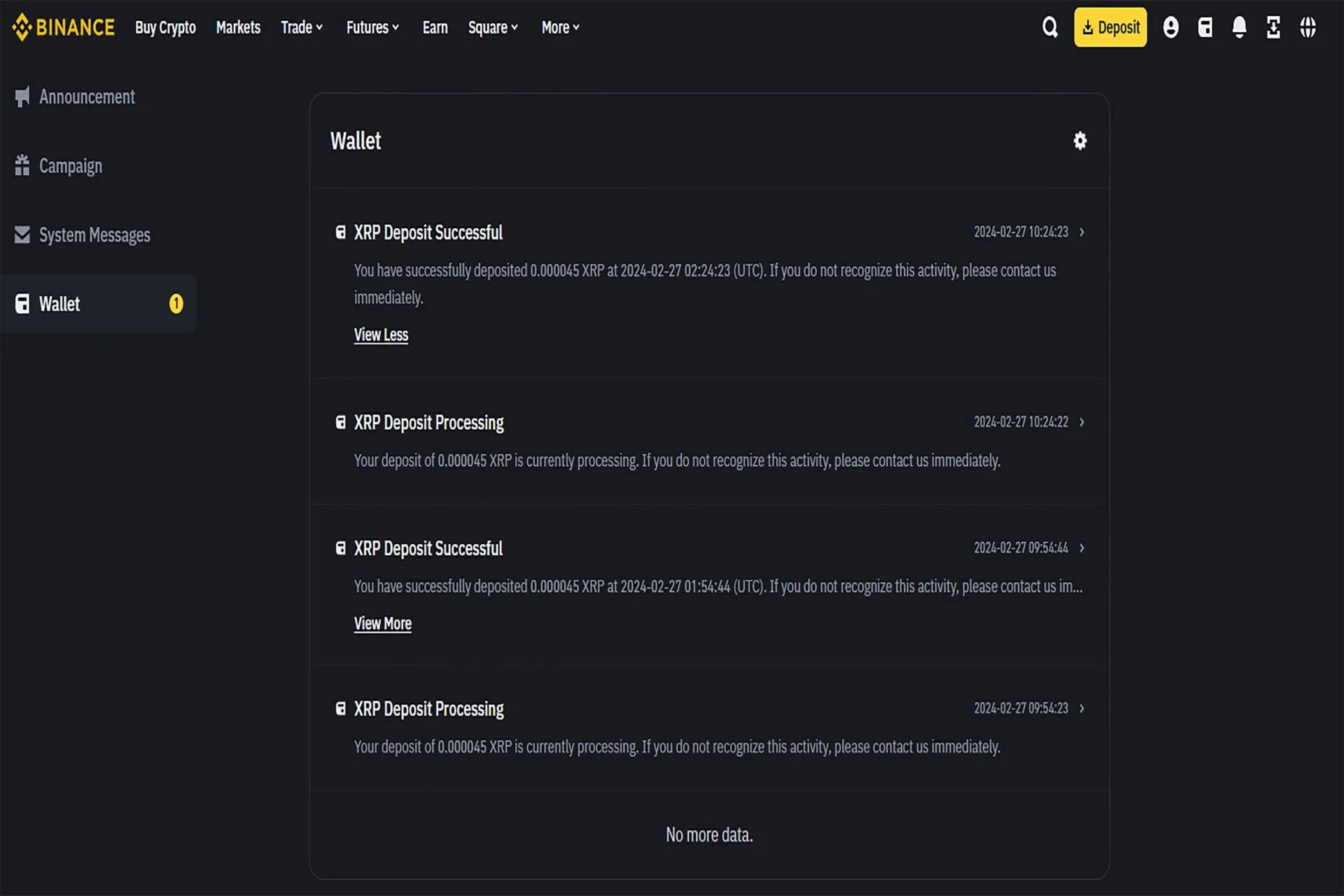Image resolution: width=1344 pixels, height=896 pixels.
Task: Click the yellow Deposit button
Action: [1110, 27]
